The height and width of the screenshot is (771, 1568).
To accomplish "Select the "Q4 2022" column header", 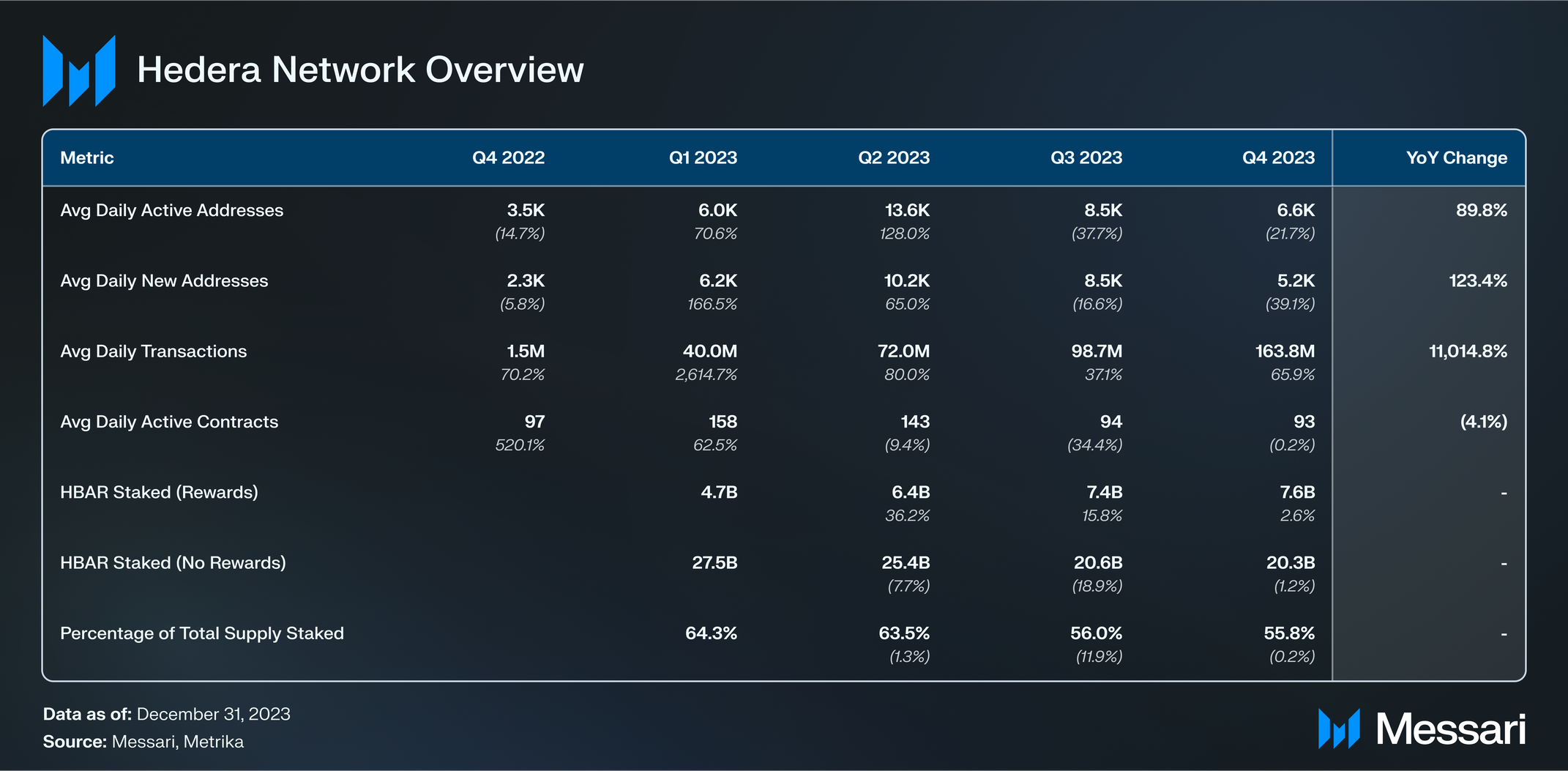I will [509, 158].
